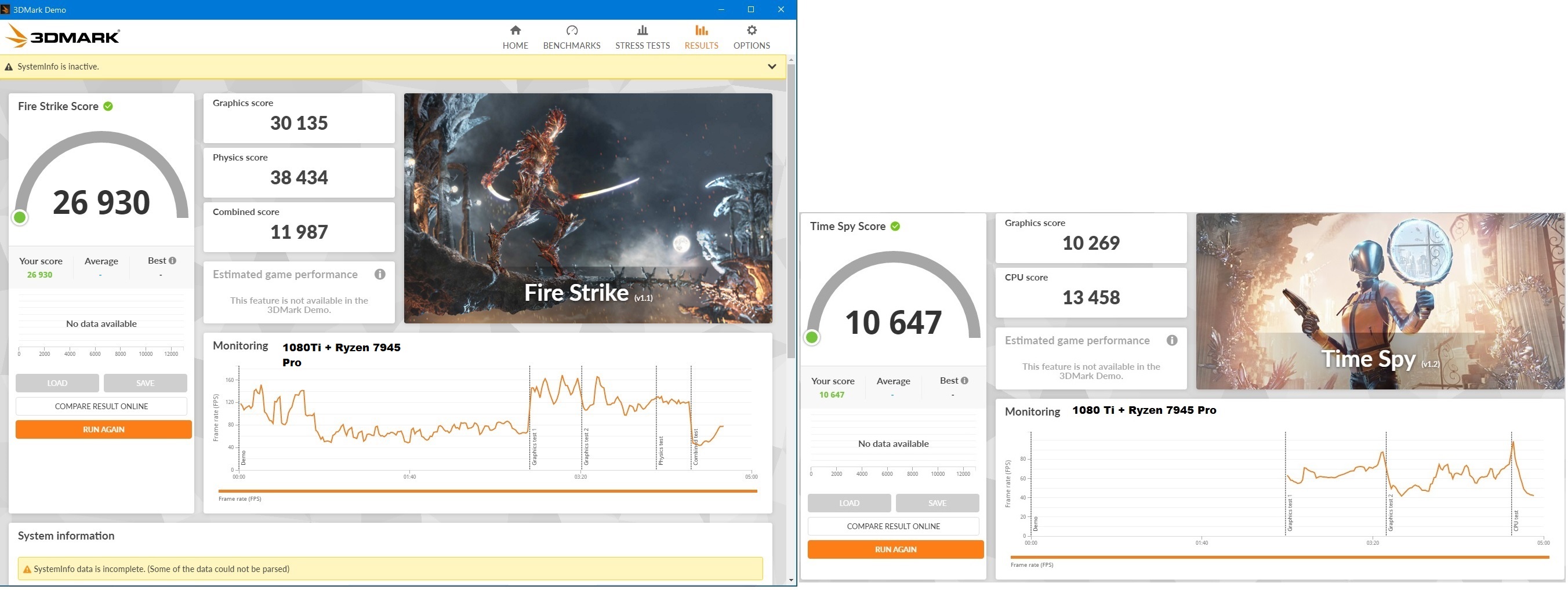
Task: Click Fire Strike estimated game performance info icon
Action: 380,275
